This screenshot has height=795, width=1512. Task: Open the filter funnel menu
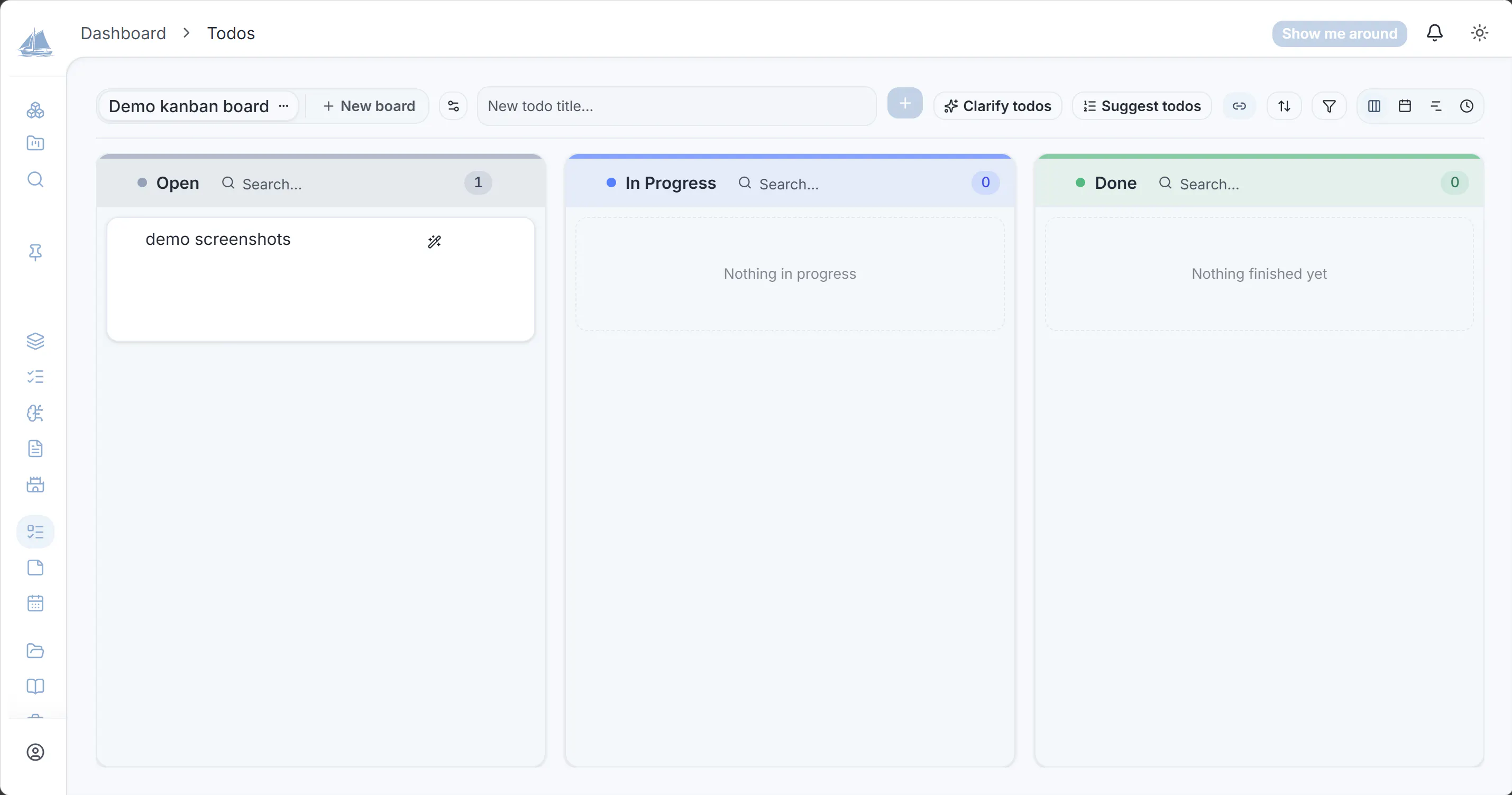pos(1329,106)
